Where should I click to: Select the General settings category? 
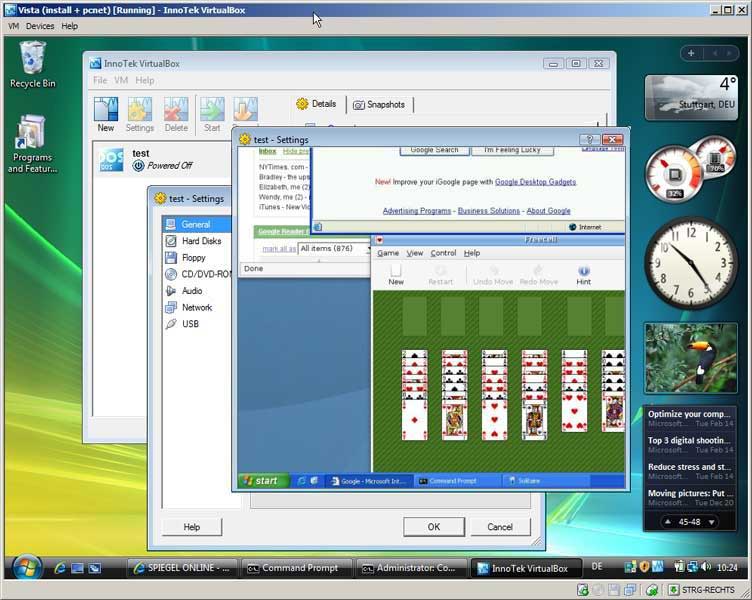click(x=197, y=224)
